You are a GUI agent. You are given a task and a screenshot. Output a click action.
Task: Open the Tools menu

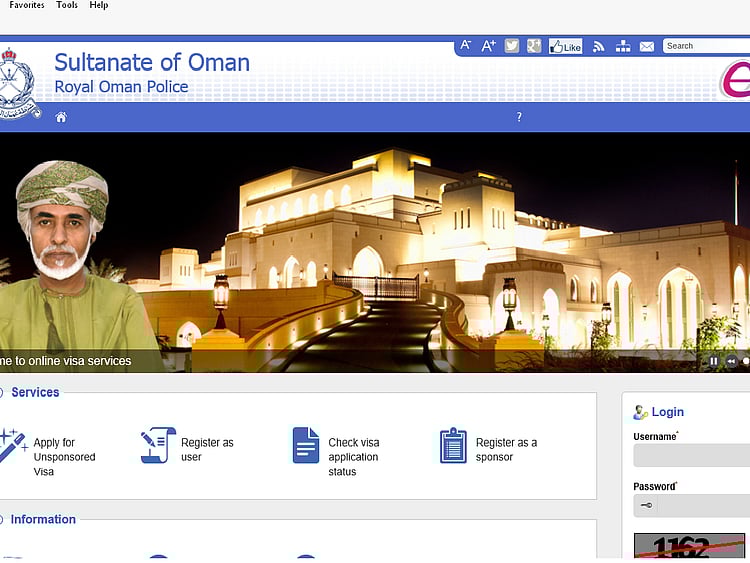67,5
